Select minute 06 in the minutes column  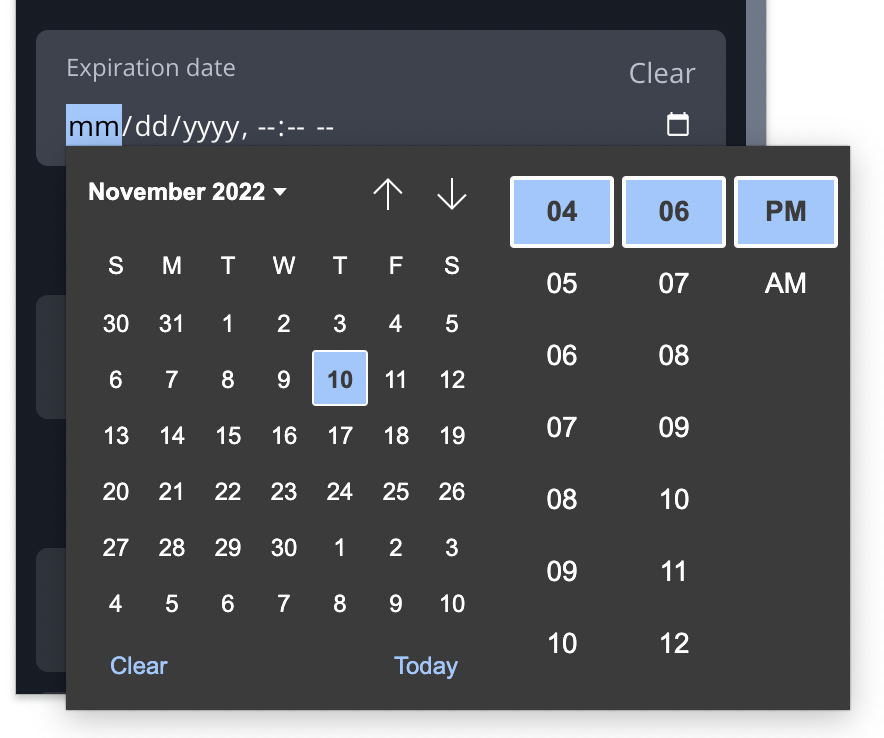pyautogui.click(x=673, y=212)
